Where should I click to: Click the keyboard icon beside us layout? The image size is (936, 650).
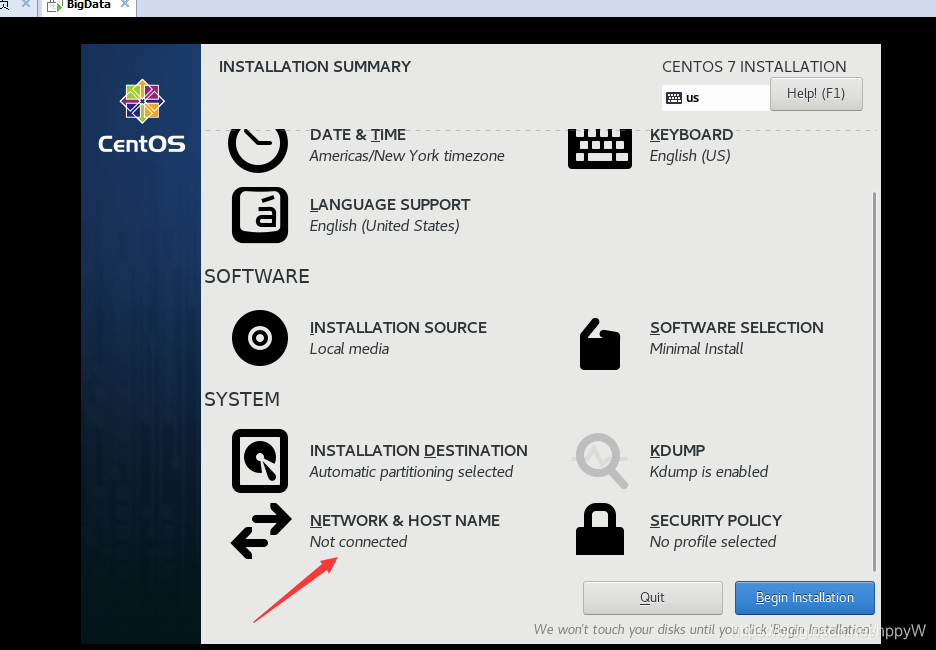(674, 98)
